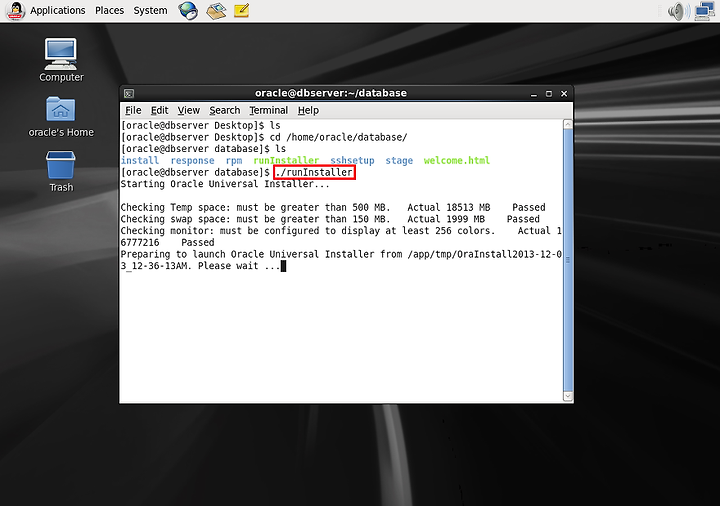Image resolution: width=720 pixels, height=506 pixels.
Task: Click the terminal scrollbar up arrow
Action: (x=568, y=124)
